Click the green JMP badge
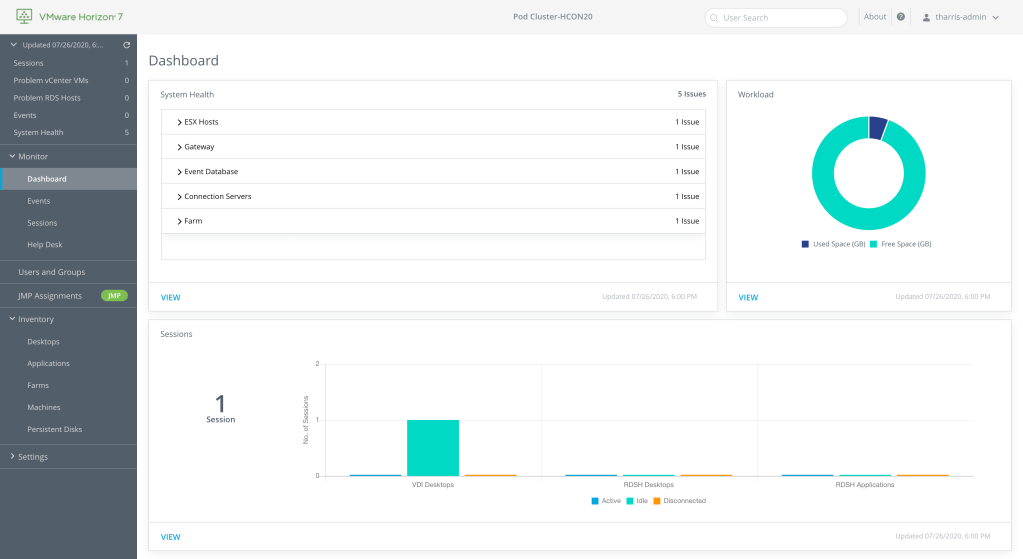 tap(114, 296)
